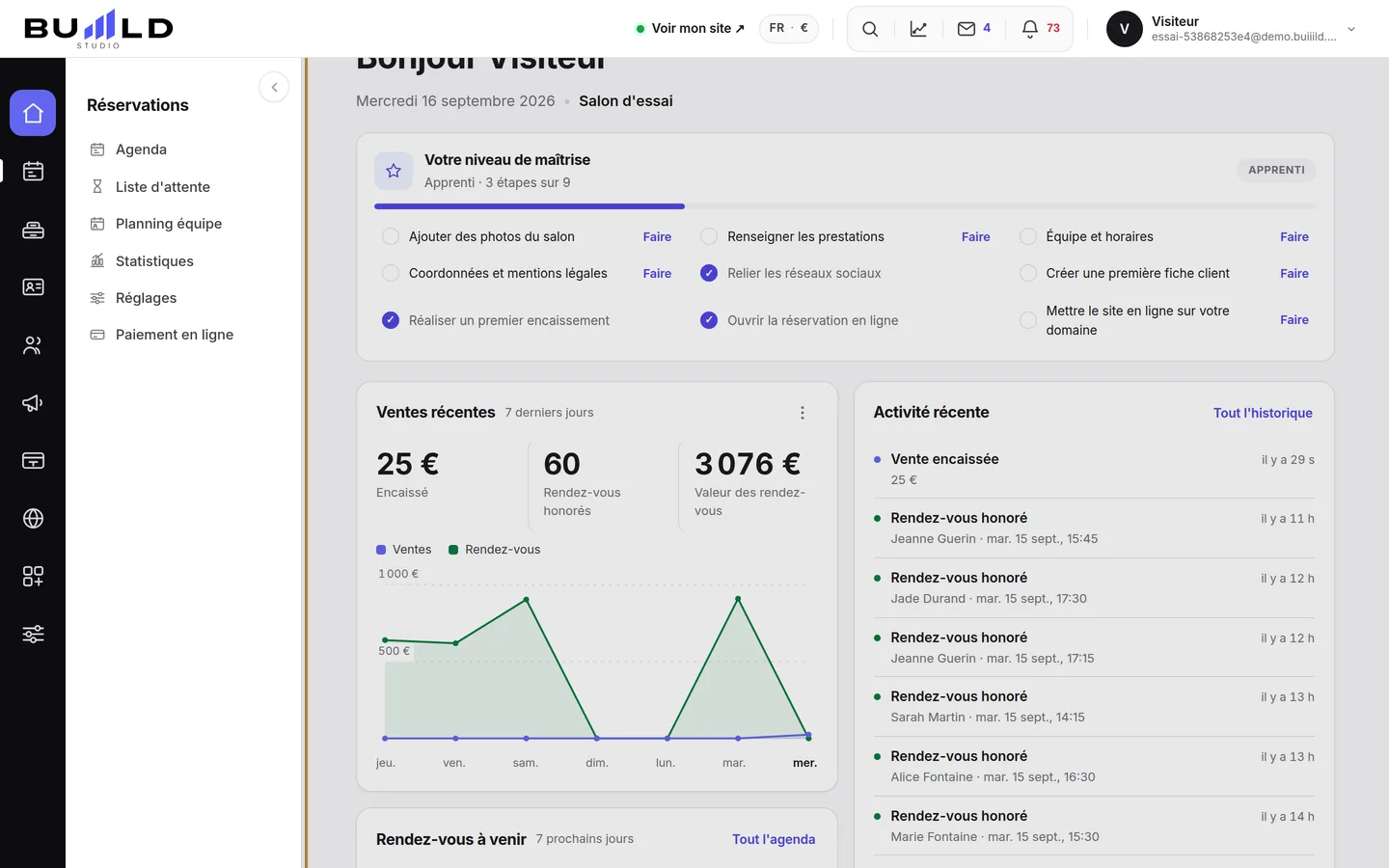
Task: Open Marie Fontaine rendez-vous honoré entry
Action: tap(1094, 826)
